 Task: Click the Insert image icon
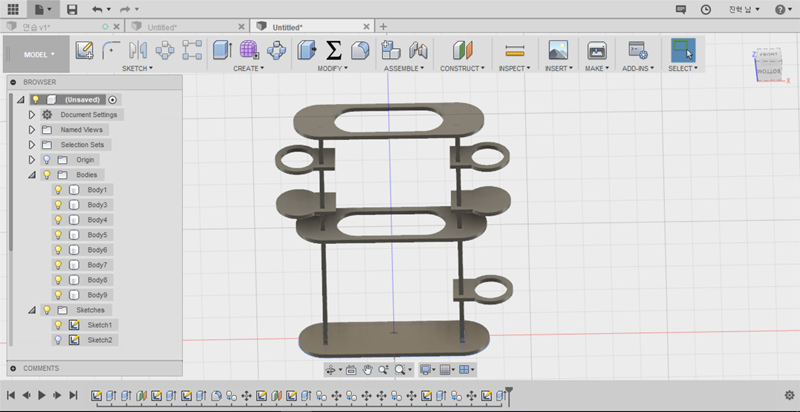click(x=558, y=50)
